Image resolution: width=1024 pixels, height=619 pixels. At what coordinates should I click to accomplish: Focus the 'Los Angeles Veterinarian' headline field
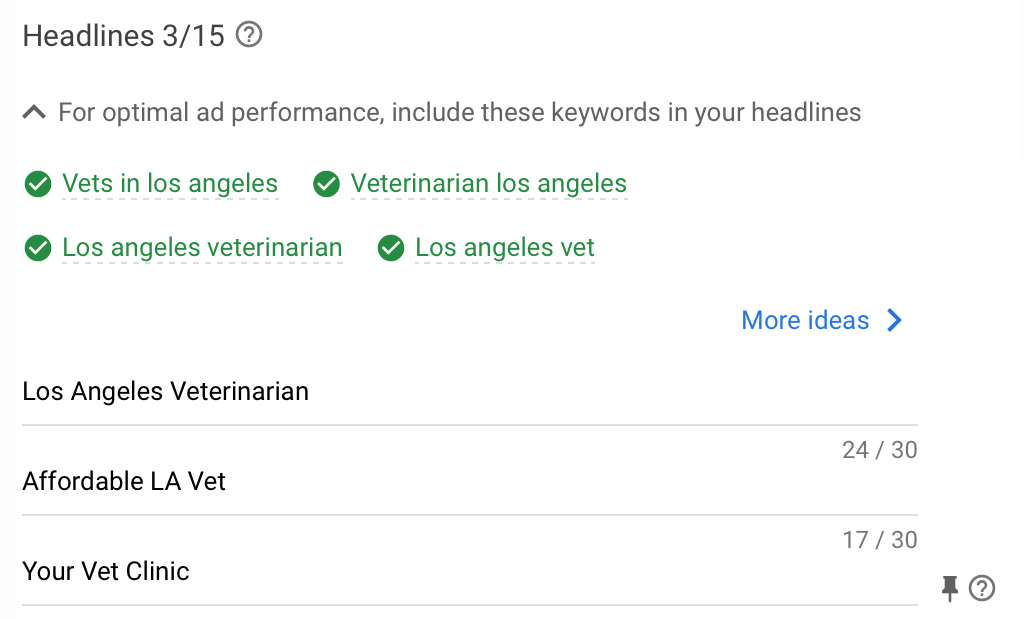point(468,391)
